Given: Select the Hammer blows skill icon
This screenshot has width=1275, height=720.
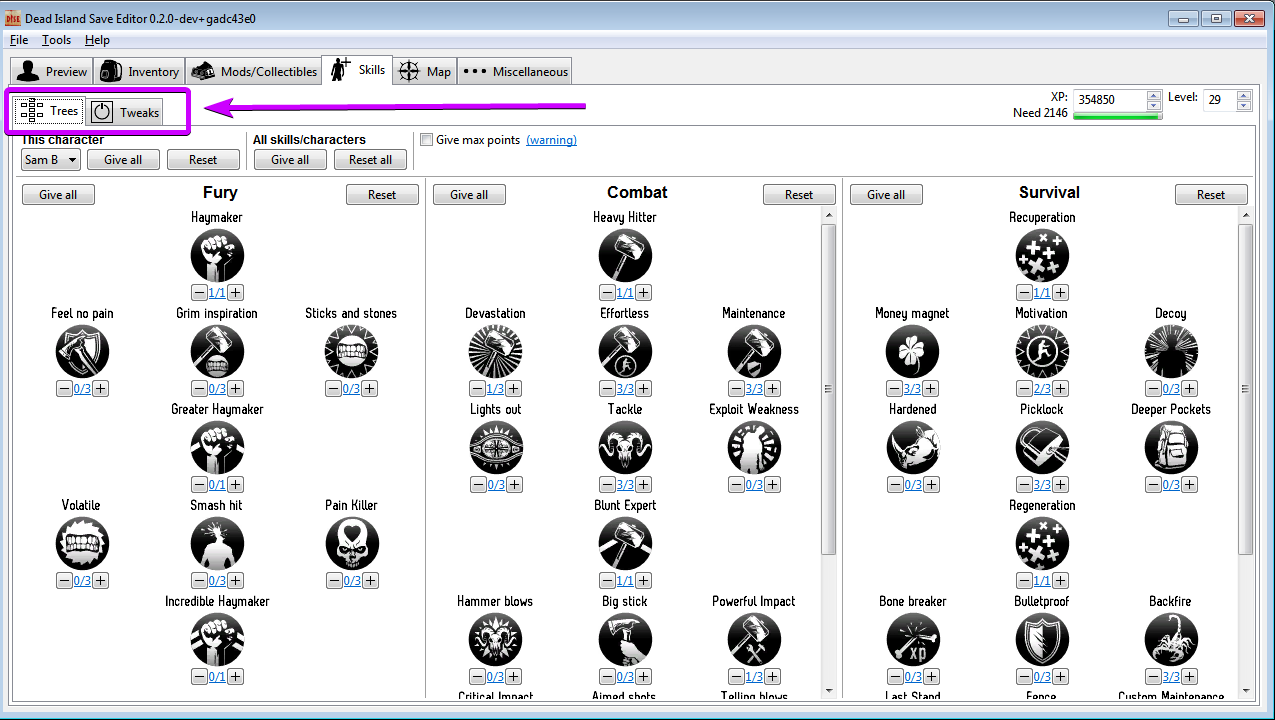Looking at the screenshot, I should tap(495, 639).
